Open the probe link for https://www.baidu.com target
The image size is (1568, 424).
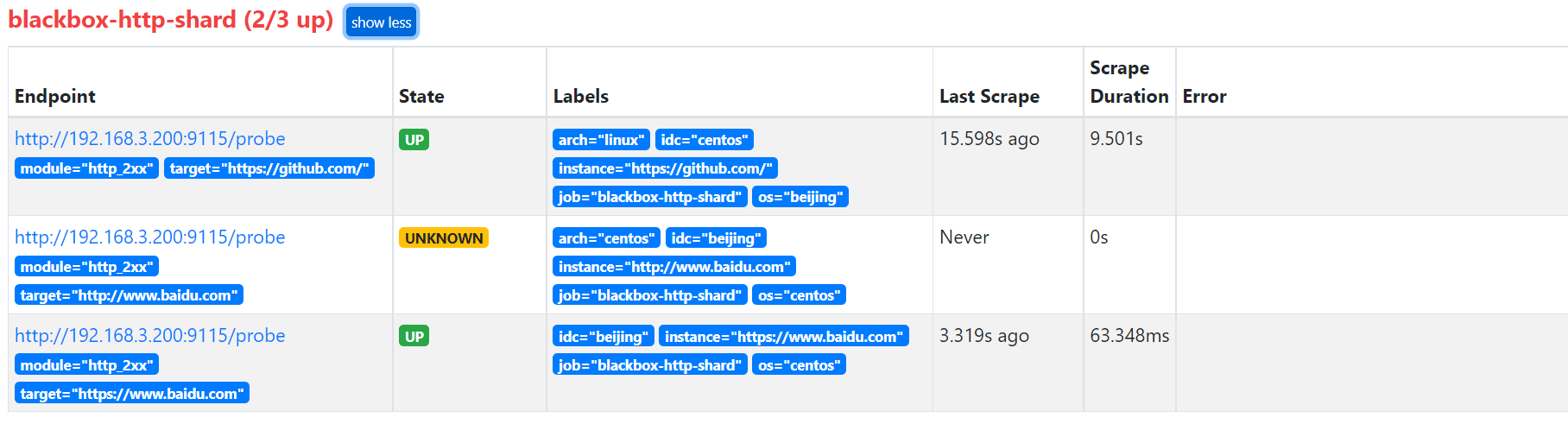coord(149,336)
